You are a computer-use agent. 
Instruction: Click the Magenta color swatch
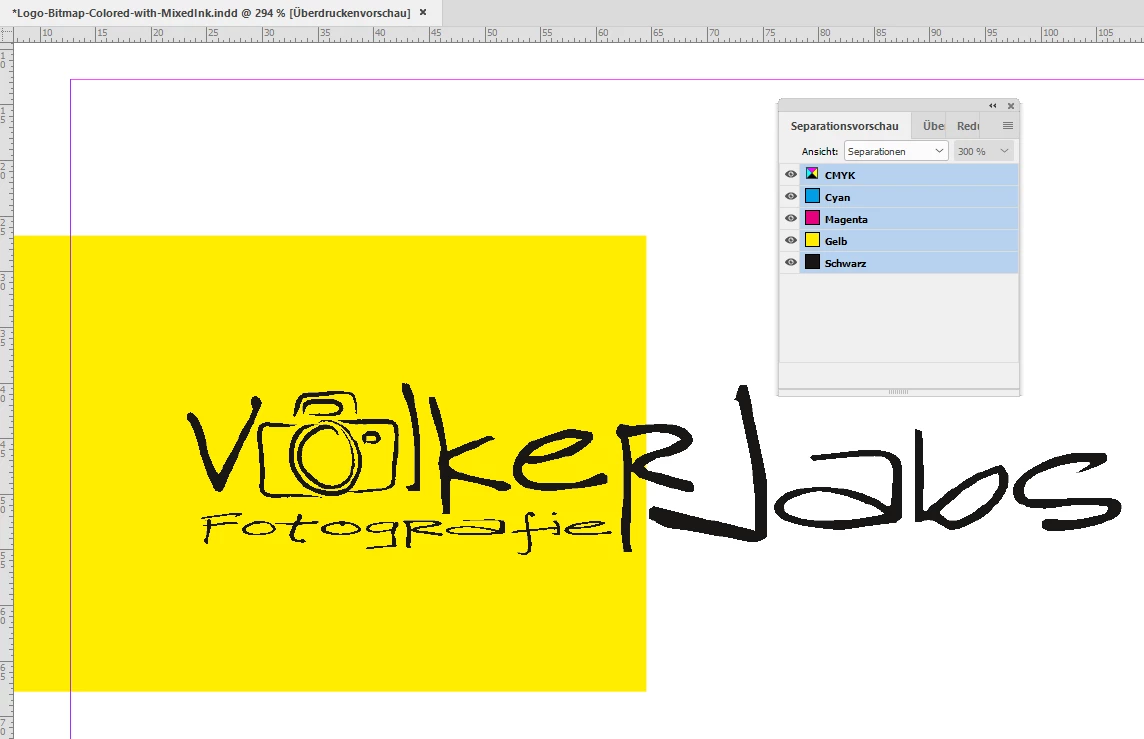(812, 218)
